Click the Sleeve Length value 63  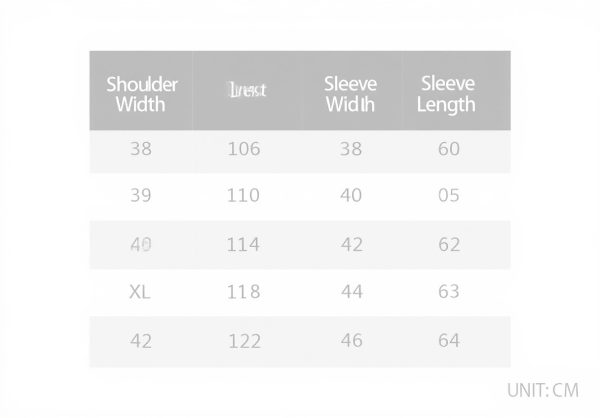(x=449, y=292)
